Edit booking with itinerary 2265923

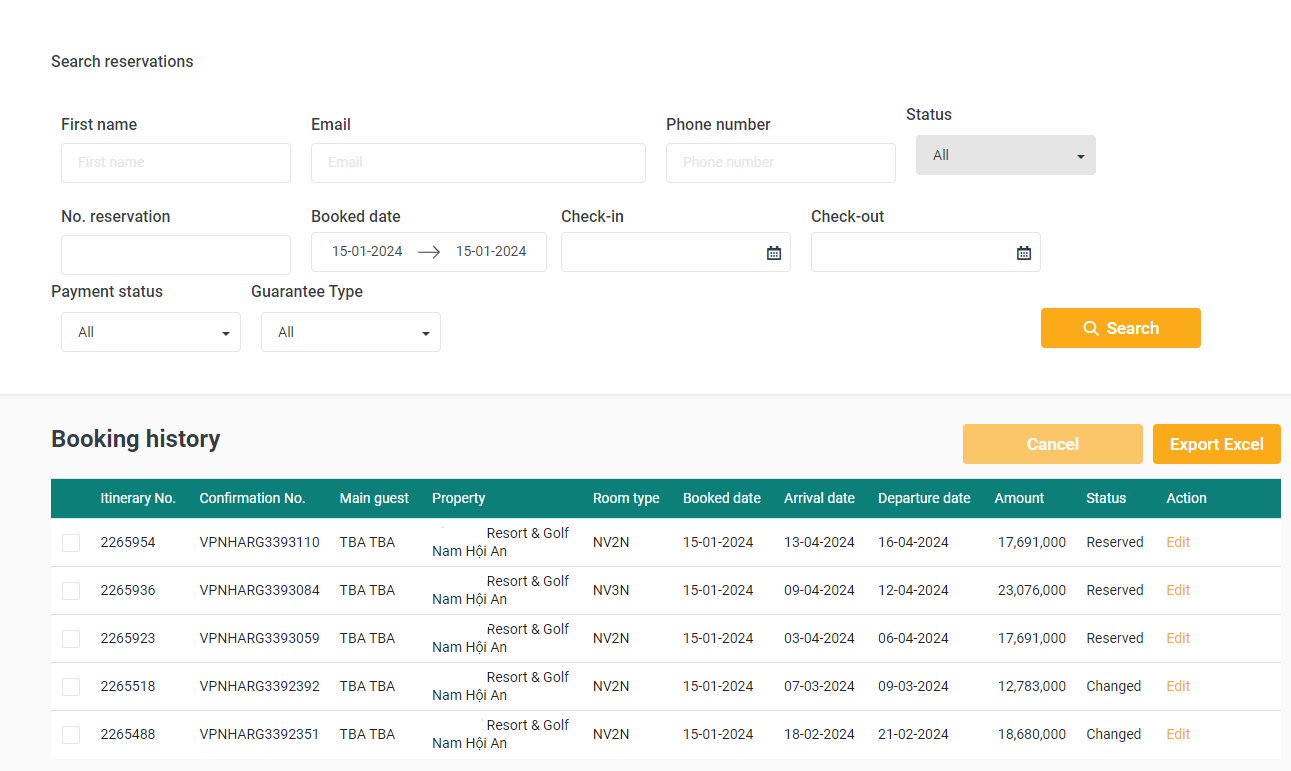pos(1178,638)
